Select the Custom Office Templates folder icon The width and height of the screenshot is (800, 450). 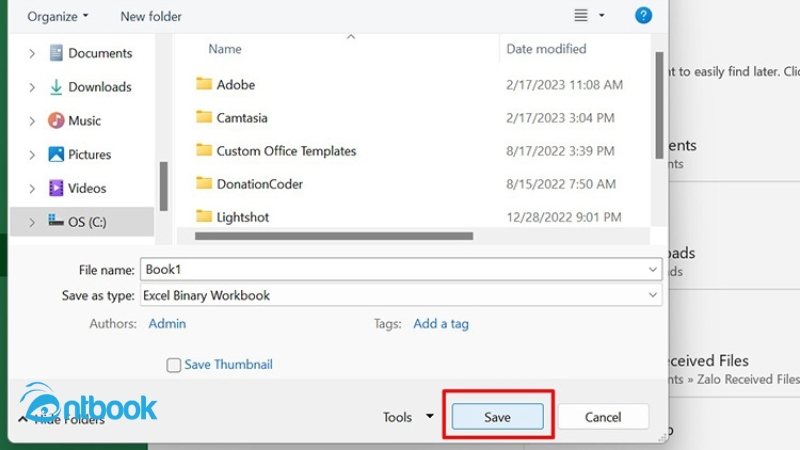[204, 149]
